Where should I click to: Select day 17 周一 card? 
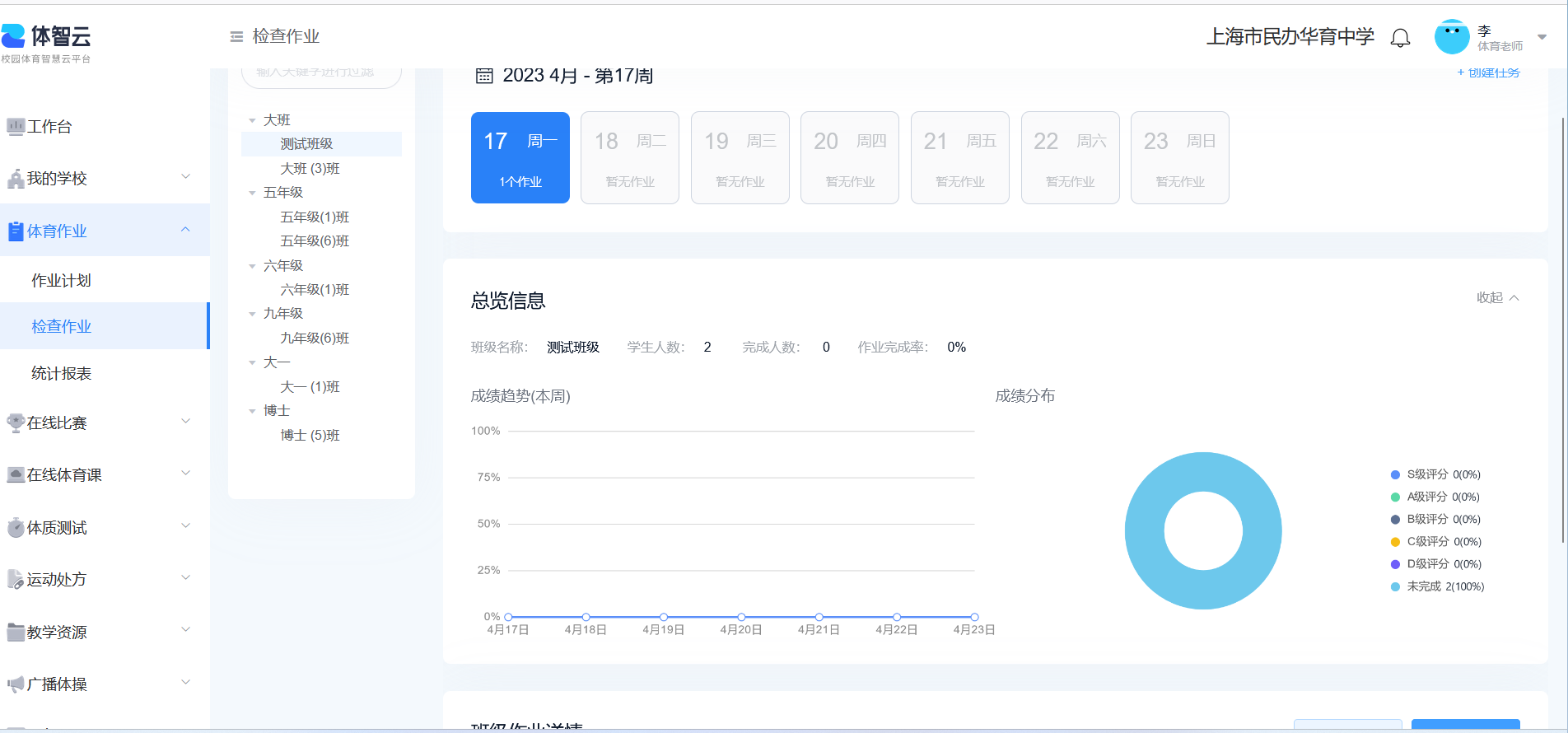[x=520, y=157]
